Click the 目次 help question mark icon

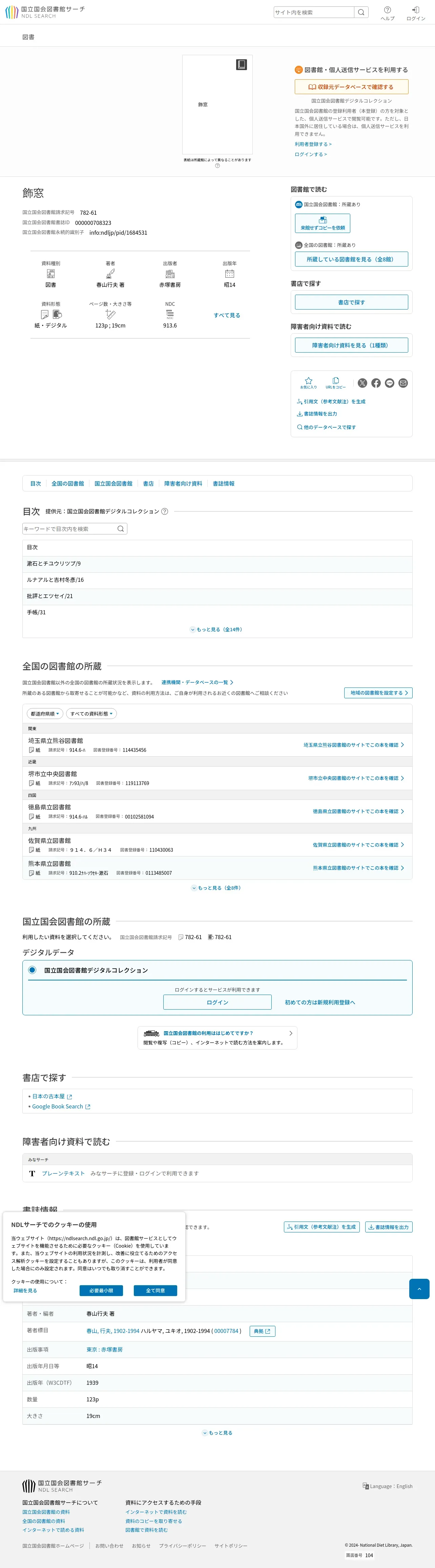click(x=165, y=511)
